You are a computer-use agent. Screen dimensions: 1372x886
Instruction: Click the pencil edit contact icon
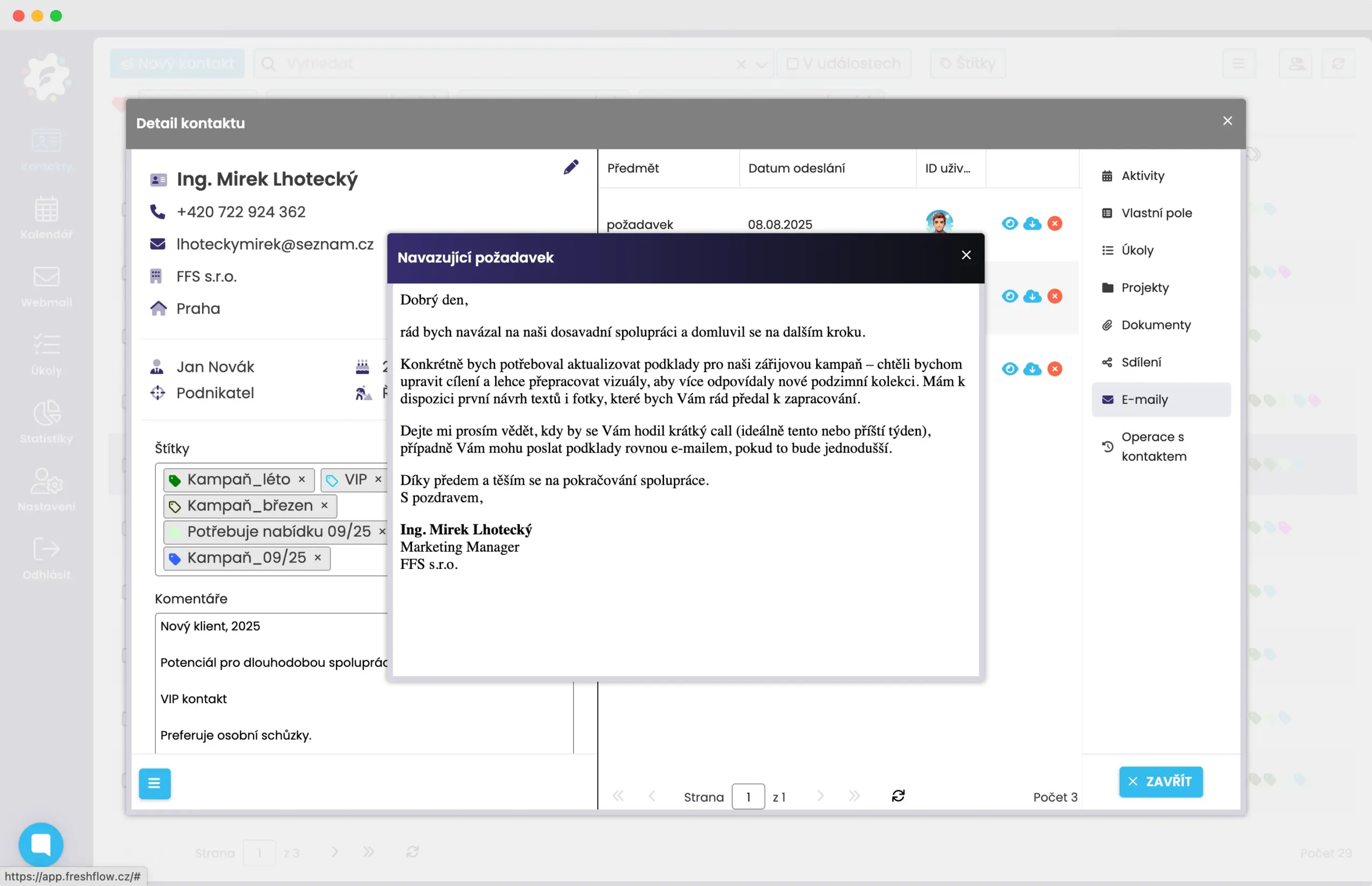[570, 168]
